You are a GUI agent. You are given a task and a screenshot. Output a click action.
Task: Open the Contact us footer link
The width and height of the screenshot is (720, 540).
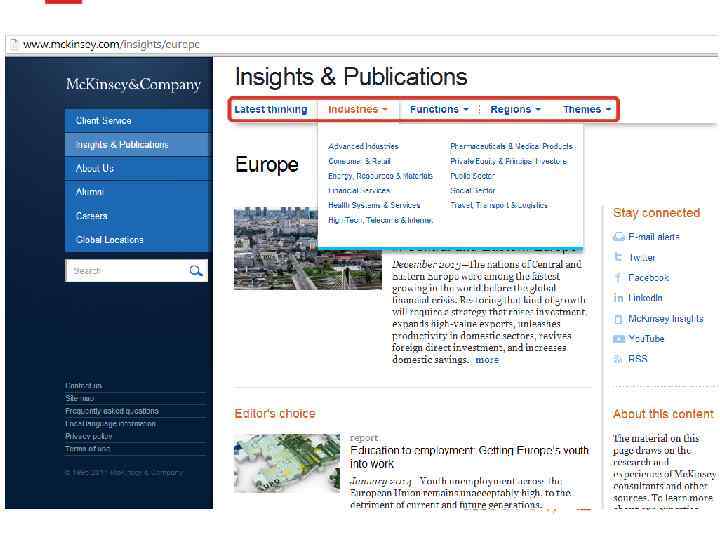pos(84,386)
